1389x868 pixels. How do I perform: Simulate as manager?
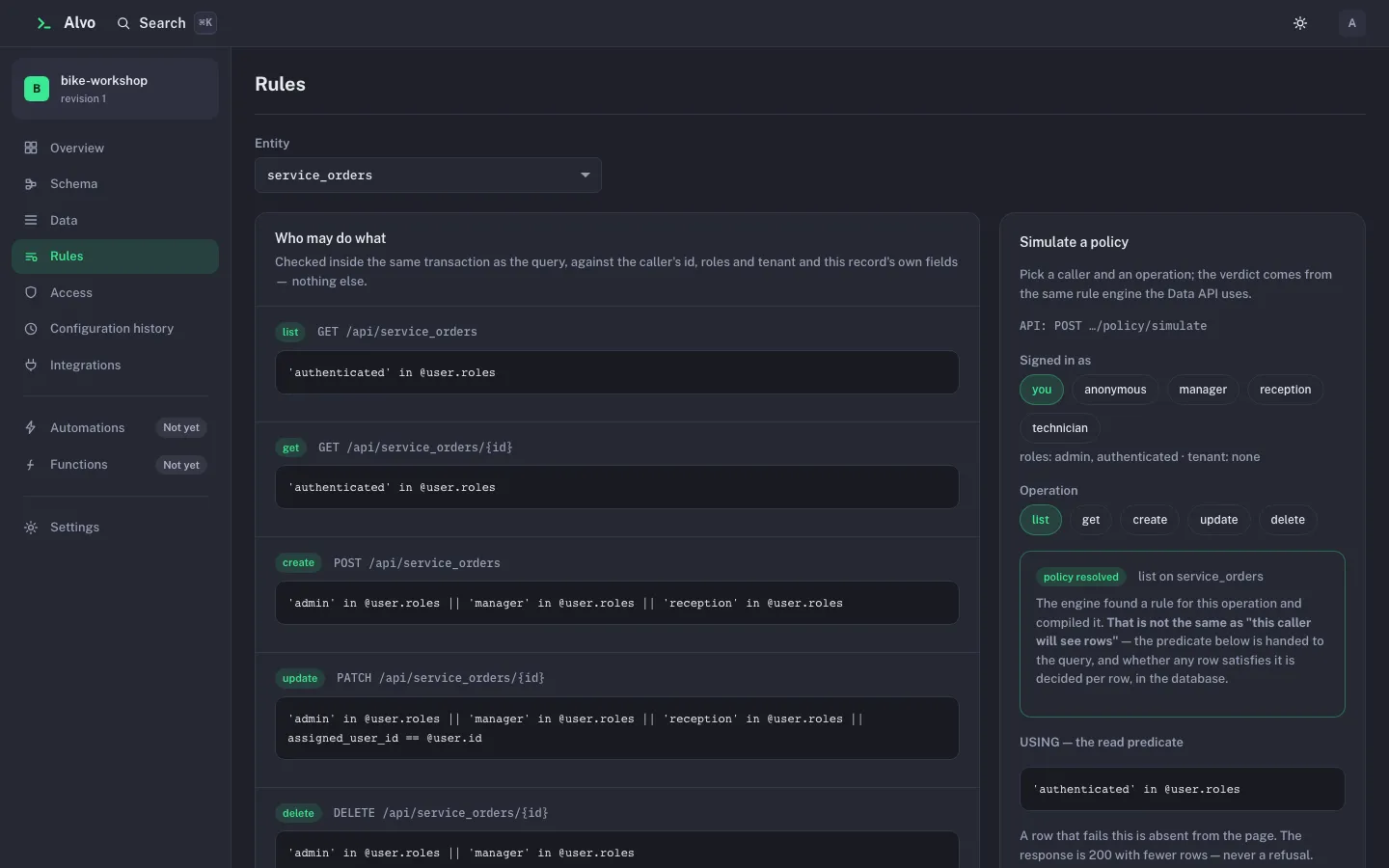coord(1203,390)
